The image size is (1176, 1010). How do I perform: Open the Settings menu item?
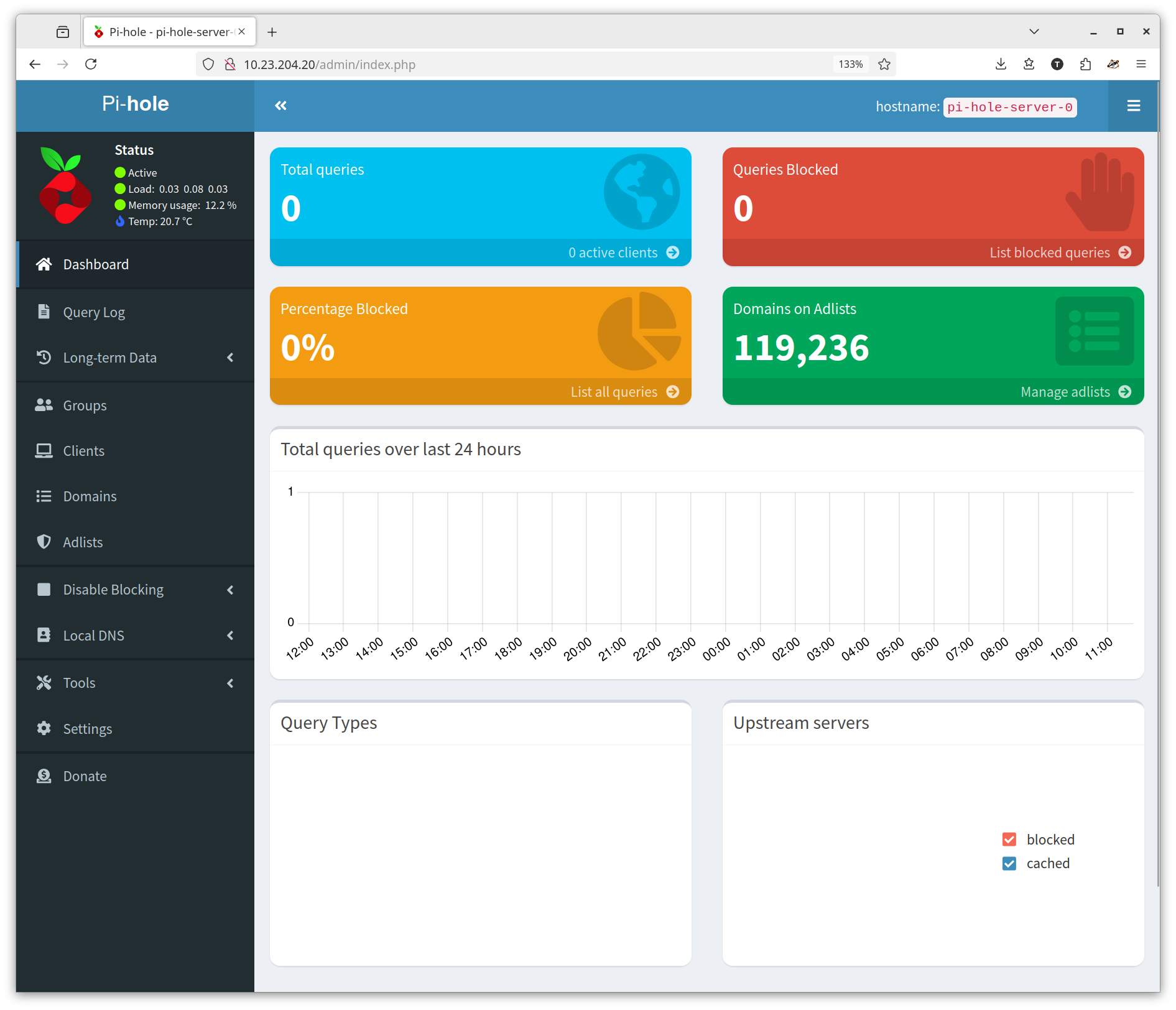(135, 728)
